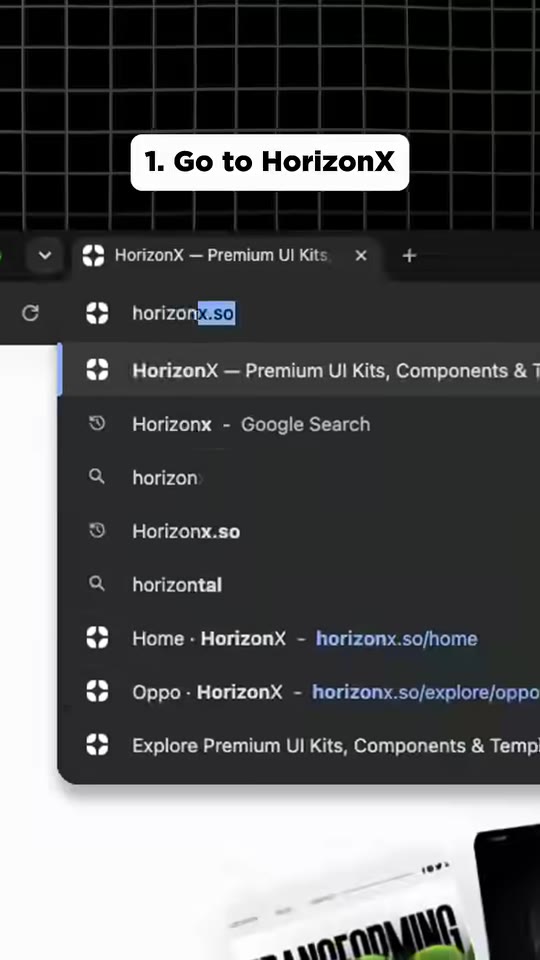This screenshot has width=540, height=960.
Task: Select the horizontal search suggestion
Action: click(299, 585)
